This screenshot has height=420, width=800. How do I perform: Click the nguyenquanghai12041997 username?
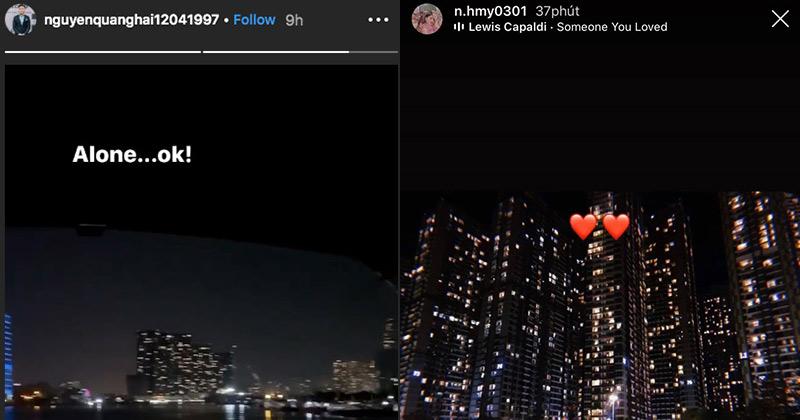click(x=132, y=20)
